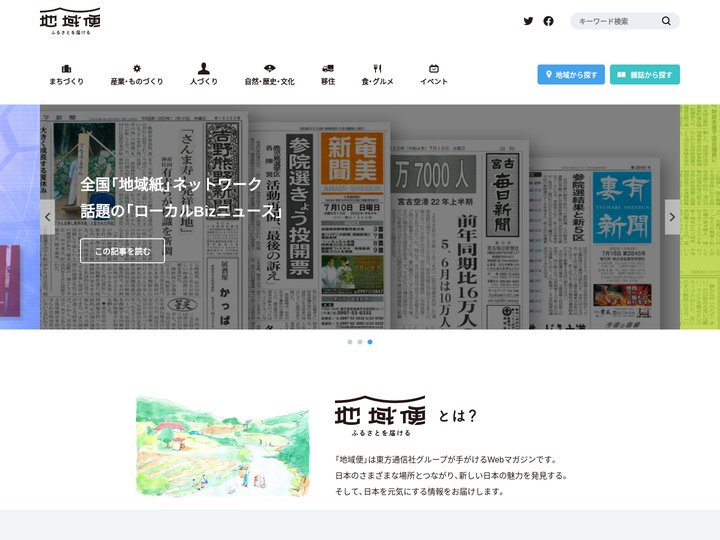
Task: Click the この記事を読む button
Action: pos(122,251)
